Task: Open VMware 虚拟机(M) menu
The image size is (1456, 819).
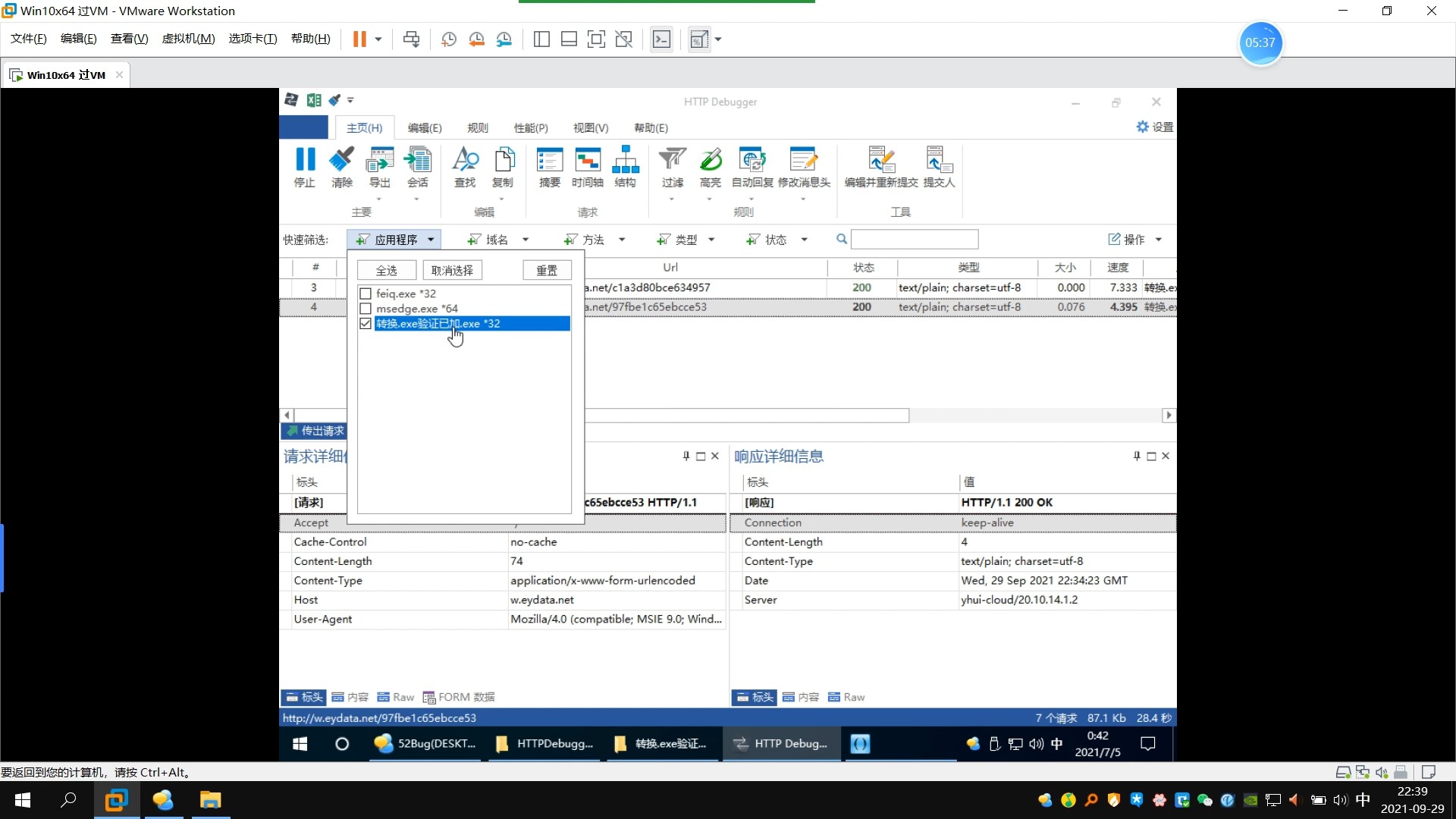Action: 189,39
